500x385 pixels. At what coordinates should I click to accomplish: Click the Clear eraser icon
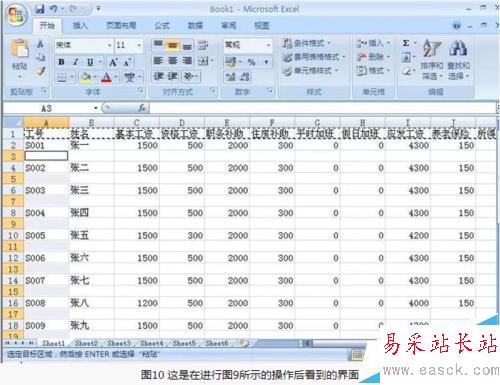click(x=406, y=71)
